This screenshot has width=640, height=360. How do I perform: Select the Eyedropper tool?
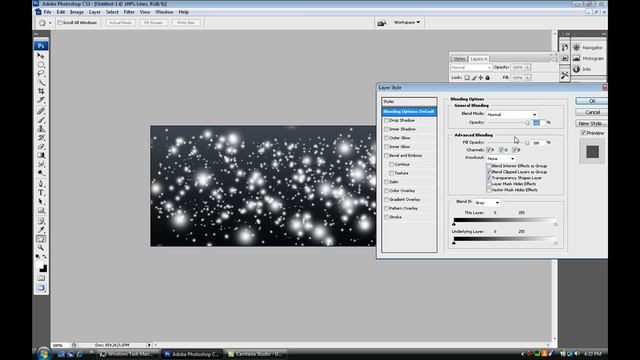click(41, 230)
